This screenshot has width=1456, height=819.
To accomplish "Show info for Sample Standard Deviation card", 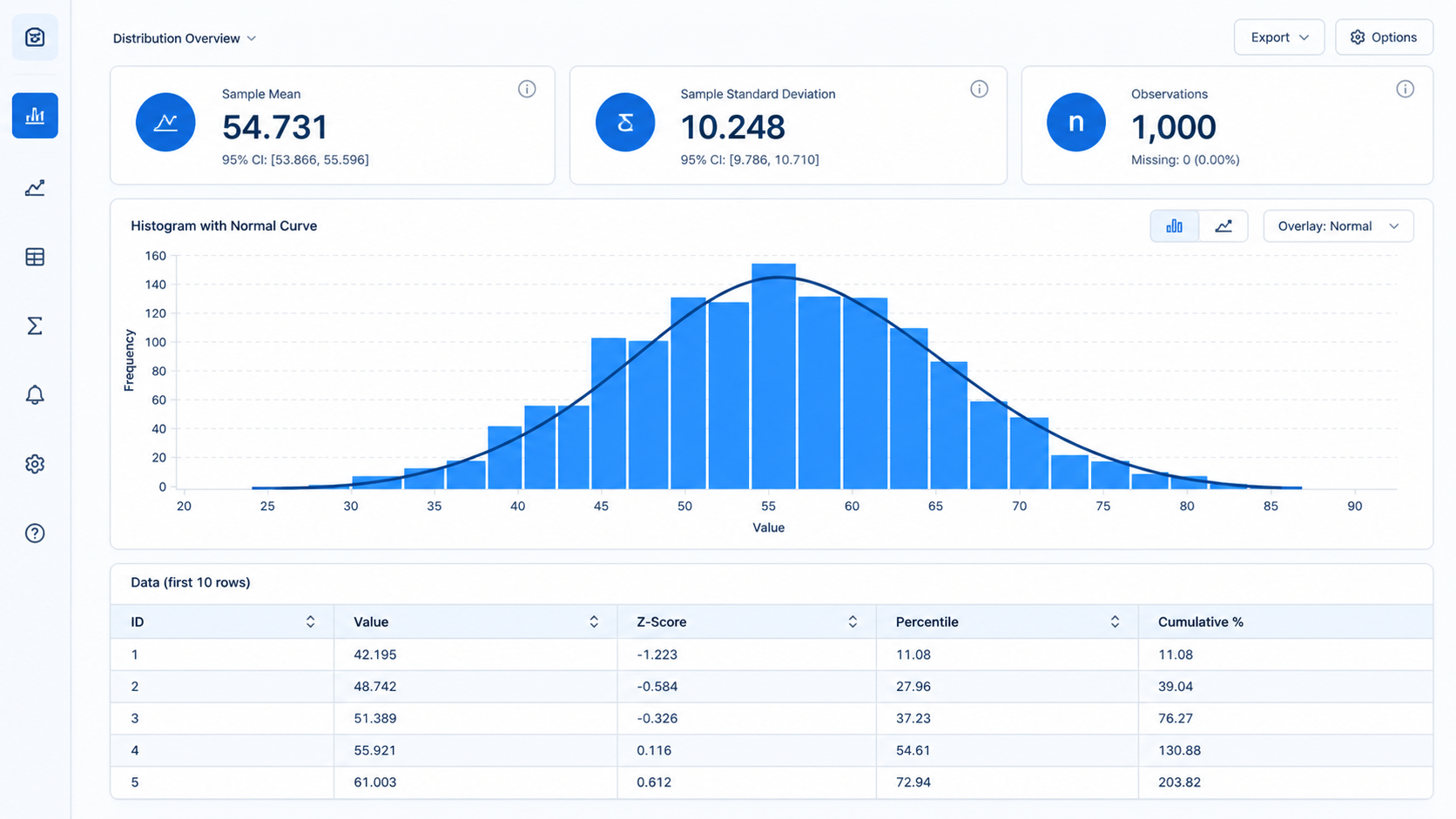I will (980, 89).
